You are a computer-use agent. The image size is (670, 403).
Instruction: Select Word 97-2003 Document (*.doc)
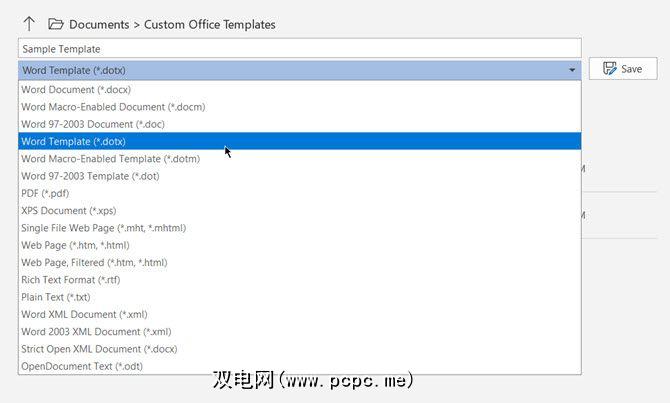point(93,124)
